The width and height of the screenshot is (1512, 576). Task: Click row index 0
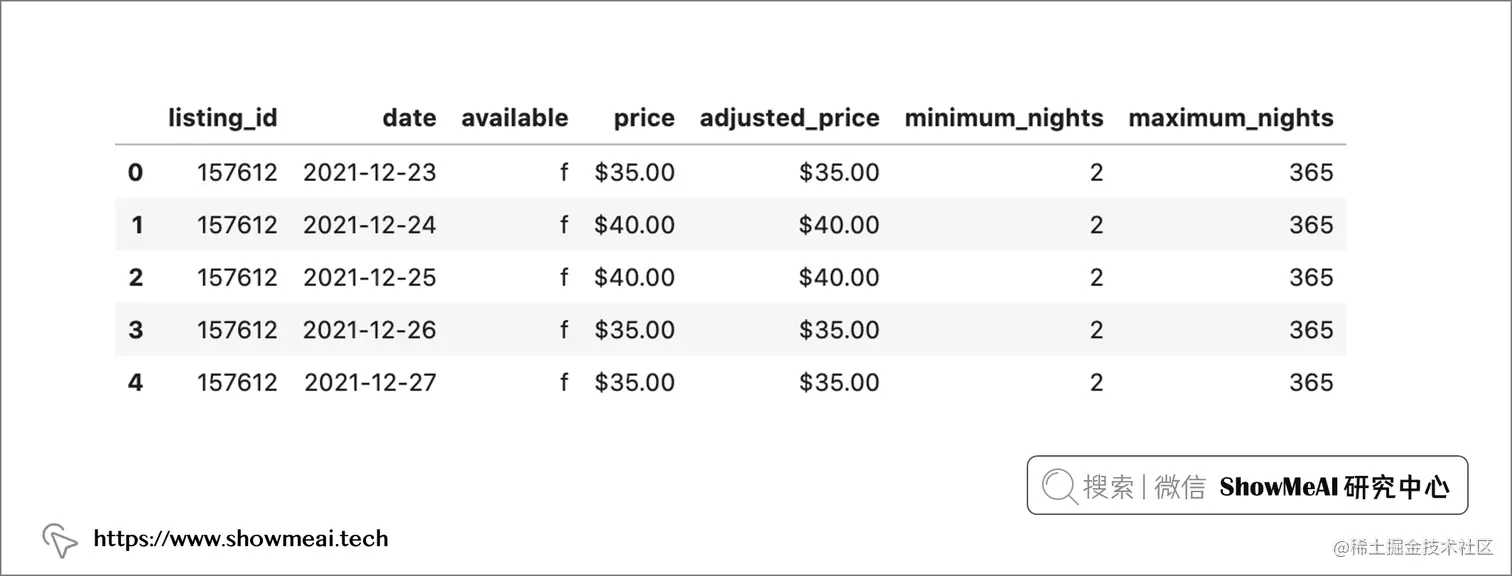pos(136,173)
